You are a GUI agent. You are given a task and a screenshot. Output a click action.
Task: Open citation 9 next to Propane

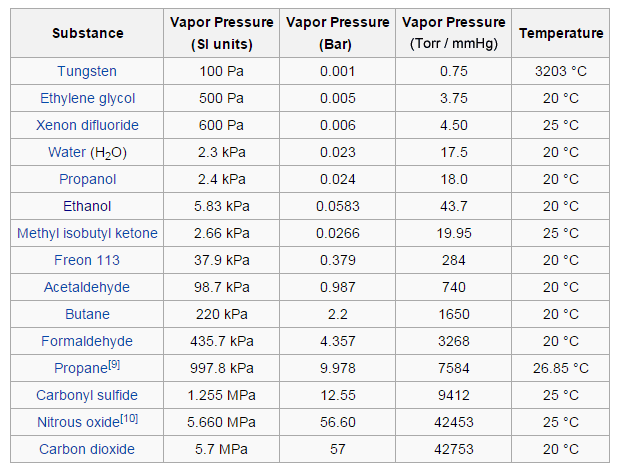(114, 364)
